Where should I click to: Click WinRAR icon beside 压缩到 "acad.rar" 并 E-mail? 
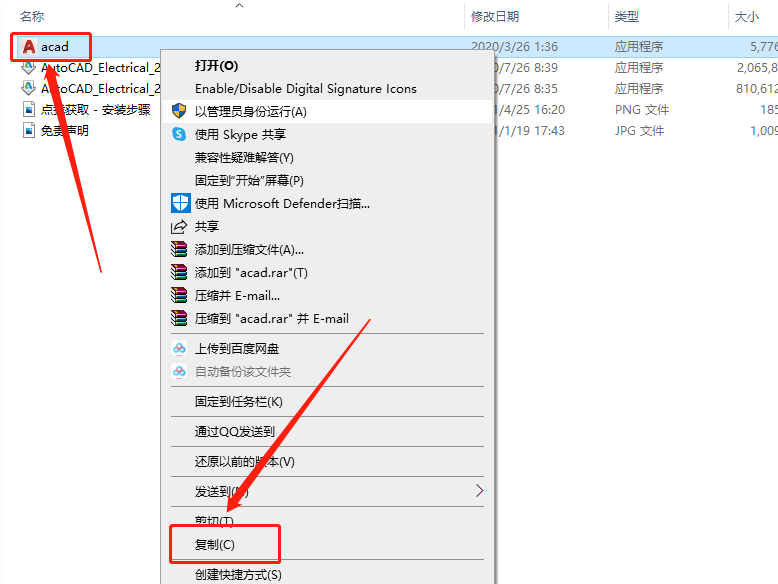click(x=179, y=318)
